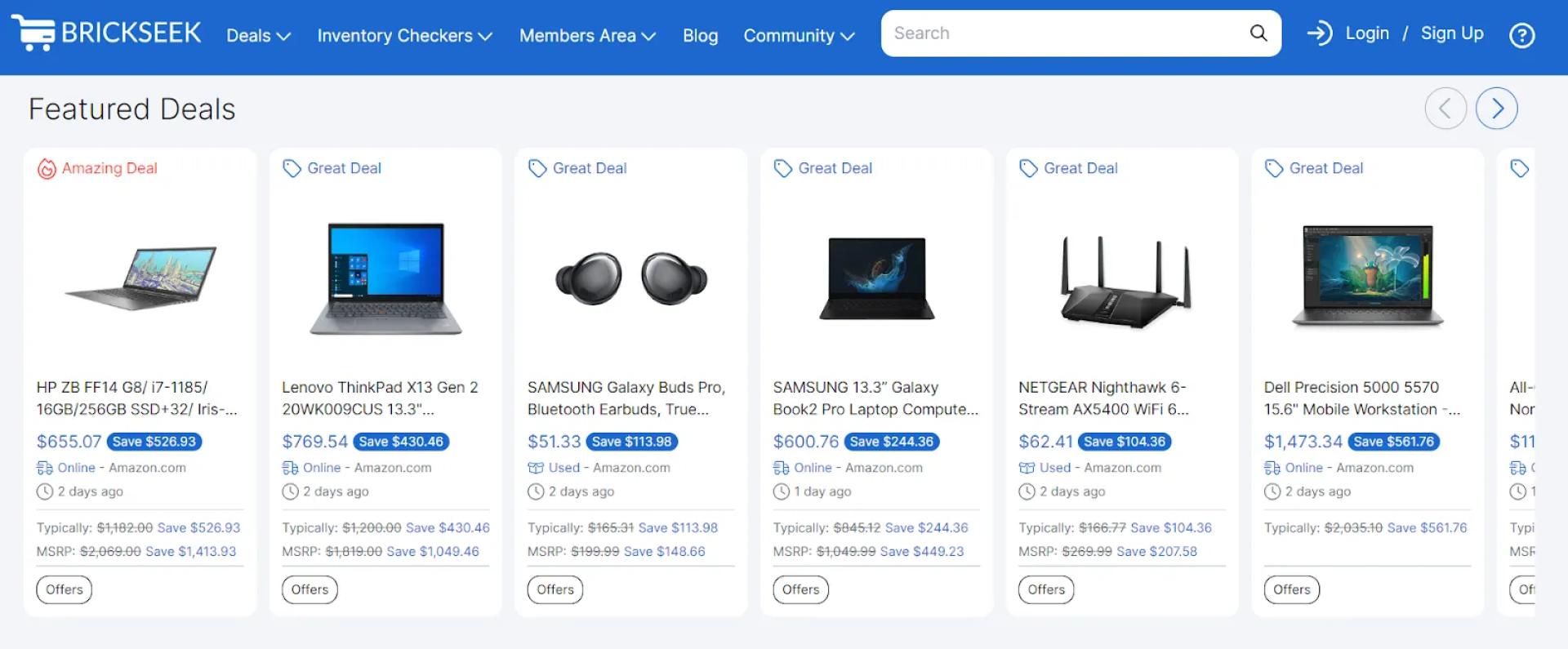Open the Members Area dropdown
This screenshot has width=1568, height=649.
click(588, 36)
